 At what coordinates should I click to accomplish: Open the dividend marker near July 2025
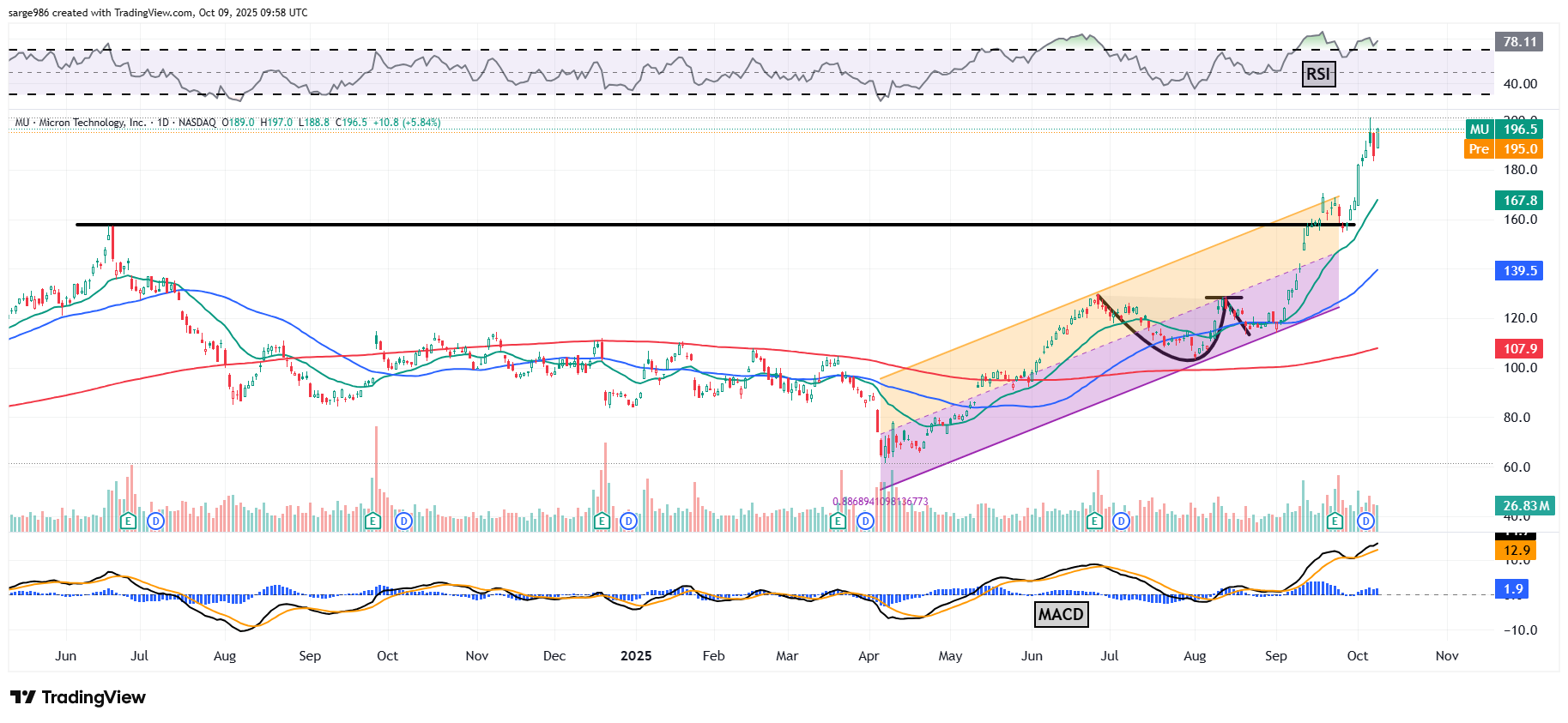click(1121, 521)
